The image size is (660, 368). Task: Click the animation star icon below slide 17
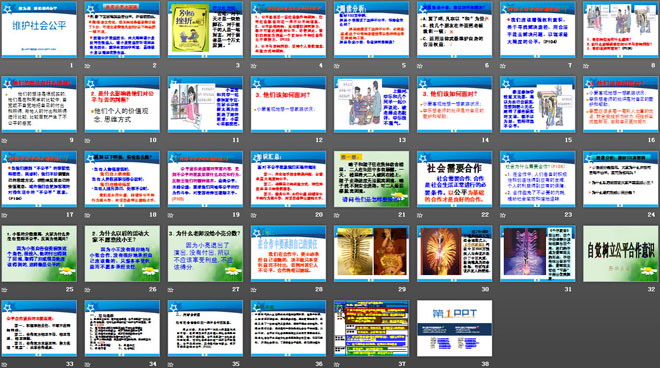[x=4, y=215]
